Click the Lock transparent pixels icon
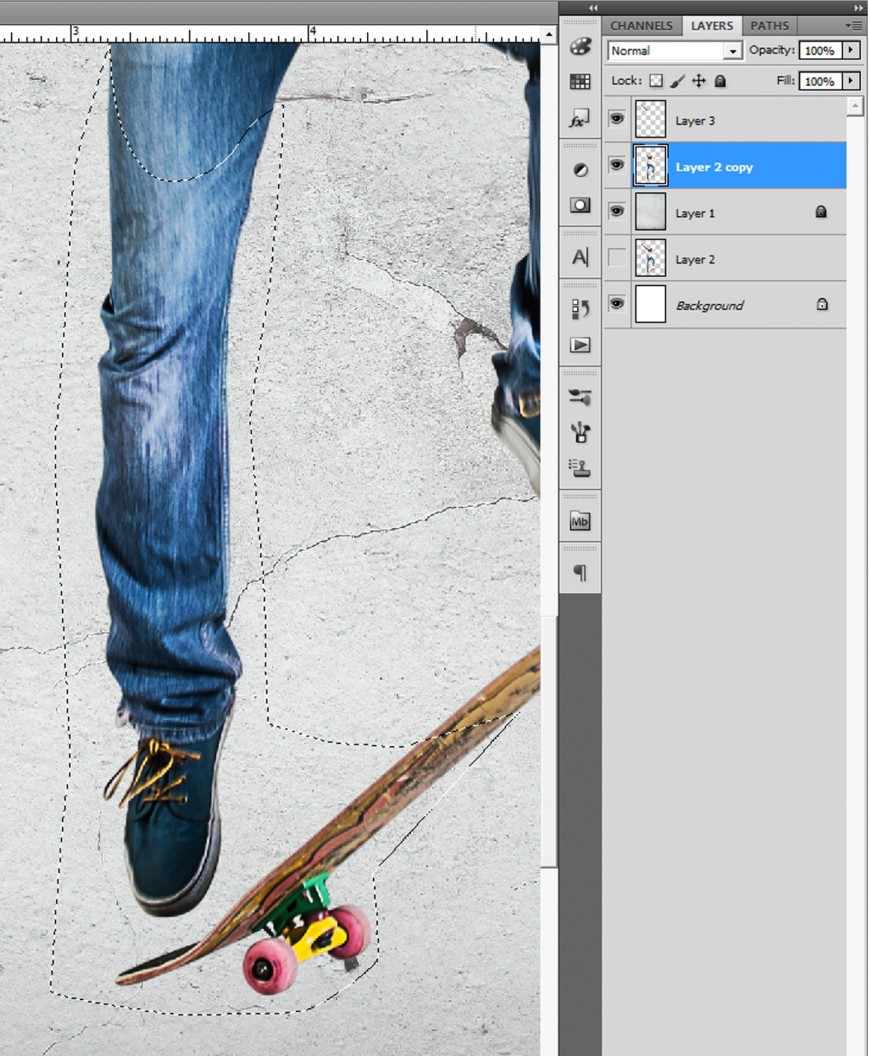 (x=656, y=81)
